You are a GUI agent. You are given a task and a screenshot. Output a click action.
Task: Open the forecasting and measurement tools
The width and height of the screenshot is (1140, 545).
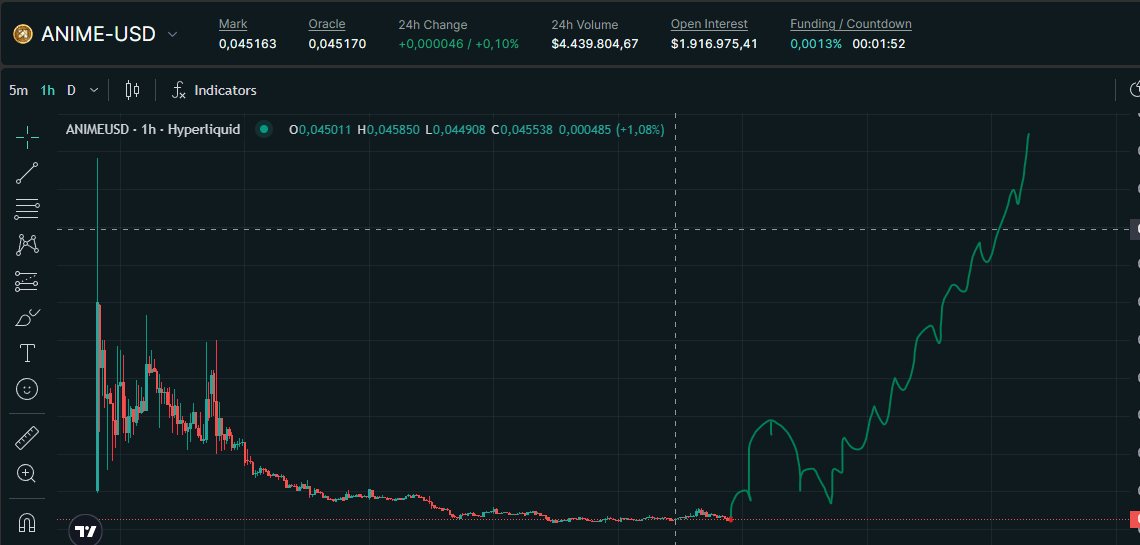[27, 280]
